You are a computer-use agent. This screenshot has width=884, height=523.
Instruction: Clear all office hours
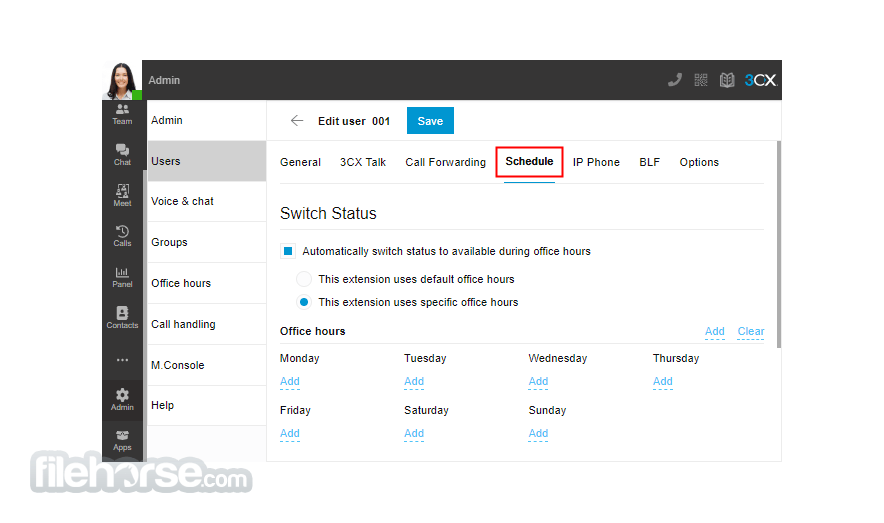[x=751, y=331]
